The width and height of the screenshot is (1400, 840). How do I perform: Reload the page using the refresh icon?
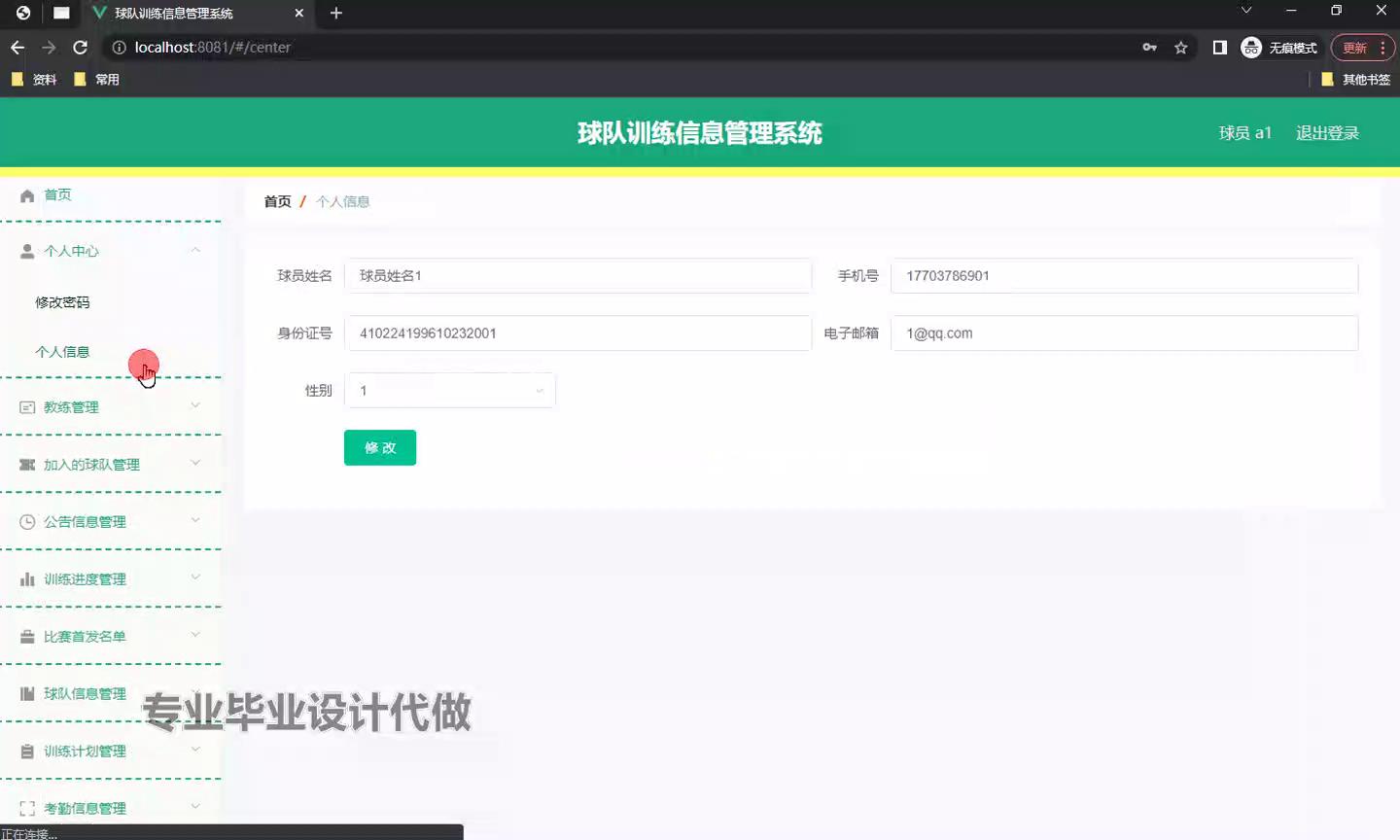click(x=81, y=48)
